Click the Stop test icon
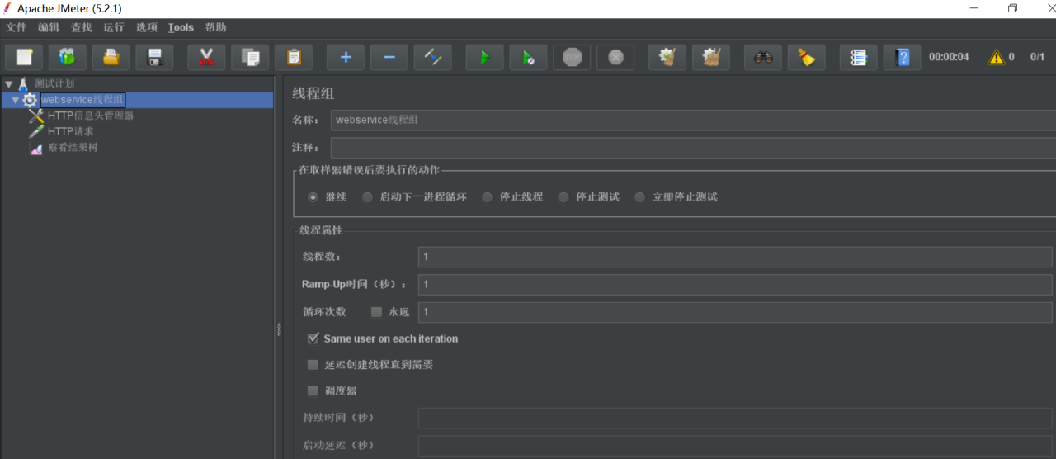Image resolution: width=1056 pixels, height=459 pixels. [x=572, y=57]
